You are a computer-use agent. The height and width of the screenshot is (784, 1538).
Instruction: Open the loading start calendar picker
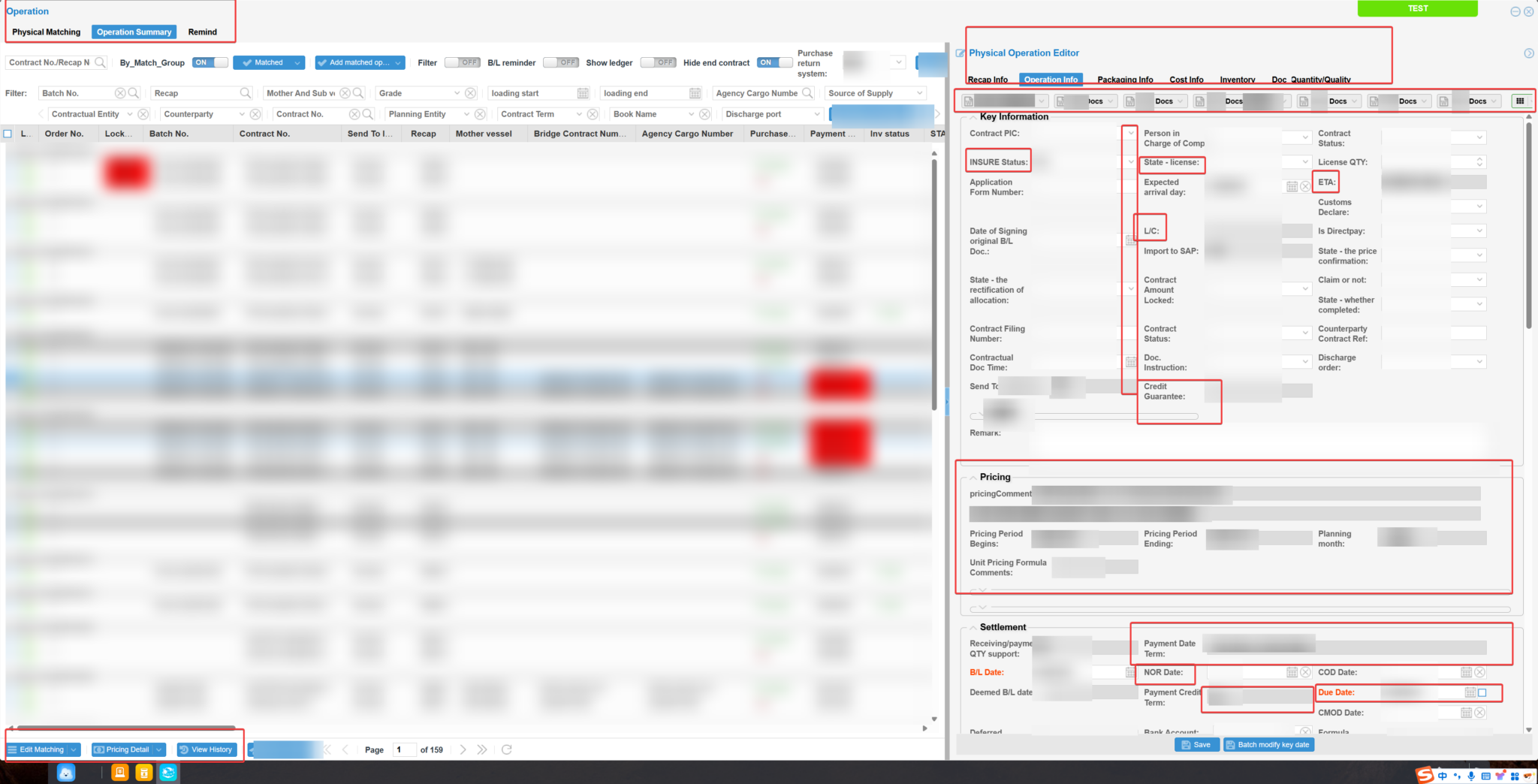click(583, 93)
